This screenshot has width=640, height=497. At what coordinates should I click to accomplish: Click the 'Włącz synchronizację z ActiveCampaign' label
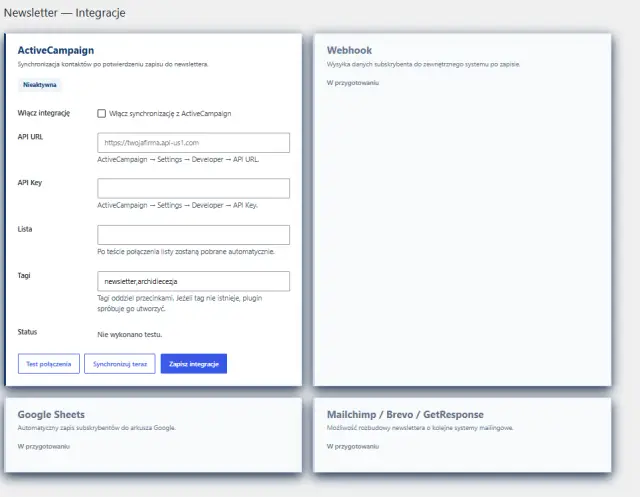(170, 113)
